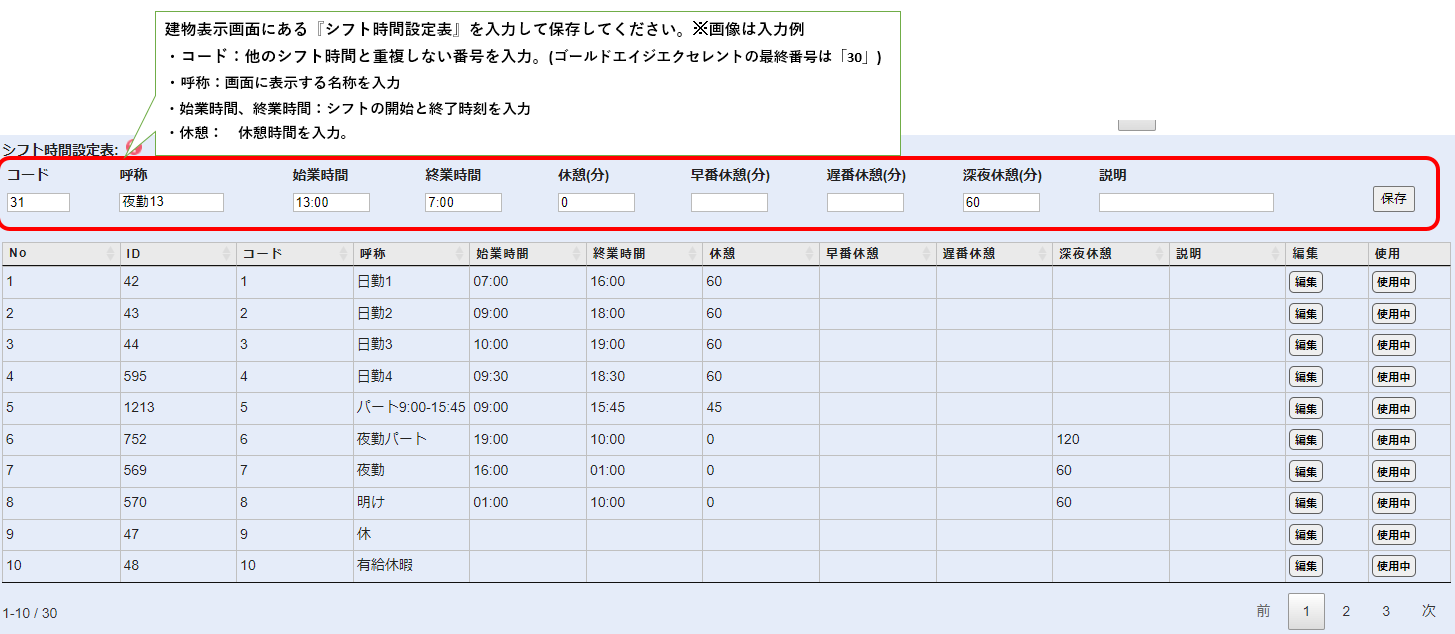The image size is (1455, 634).
Task: Toggle 使用中 status for 日勤2
Action: click(x=1393, y=314)
